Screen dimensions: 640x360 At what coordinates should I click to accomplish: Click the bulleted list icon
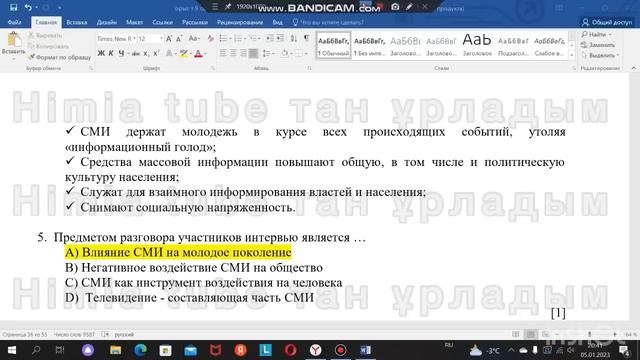[223, 38]
